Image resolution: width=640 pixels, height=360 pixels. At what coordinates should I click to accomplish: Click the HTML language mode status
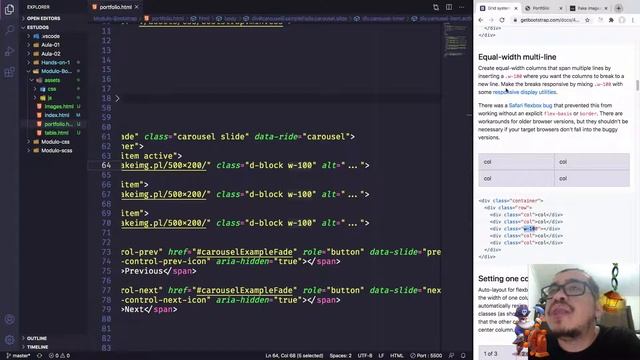(396, 356)
